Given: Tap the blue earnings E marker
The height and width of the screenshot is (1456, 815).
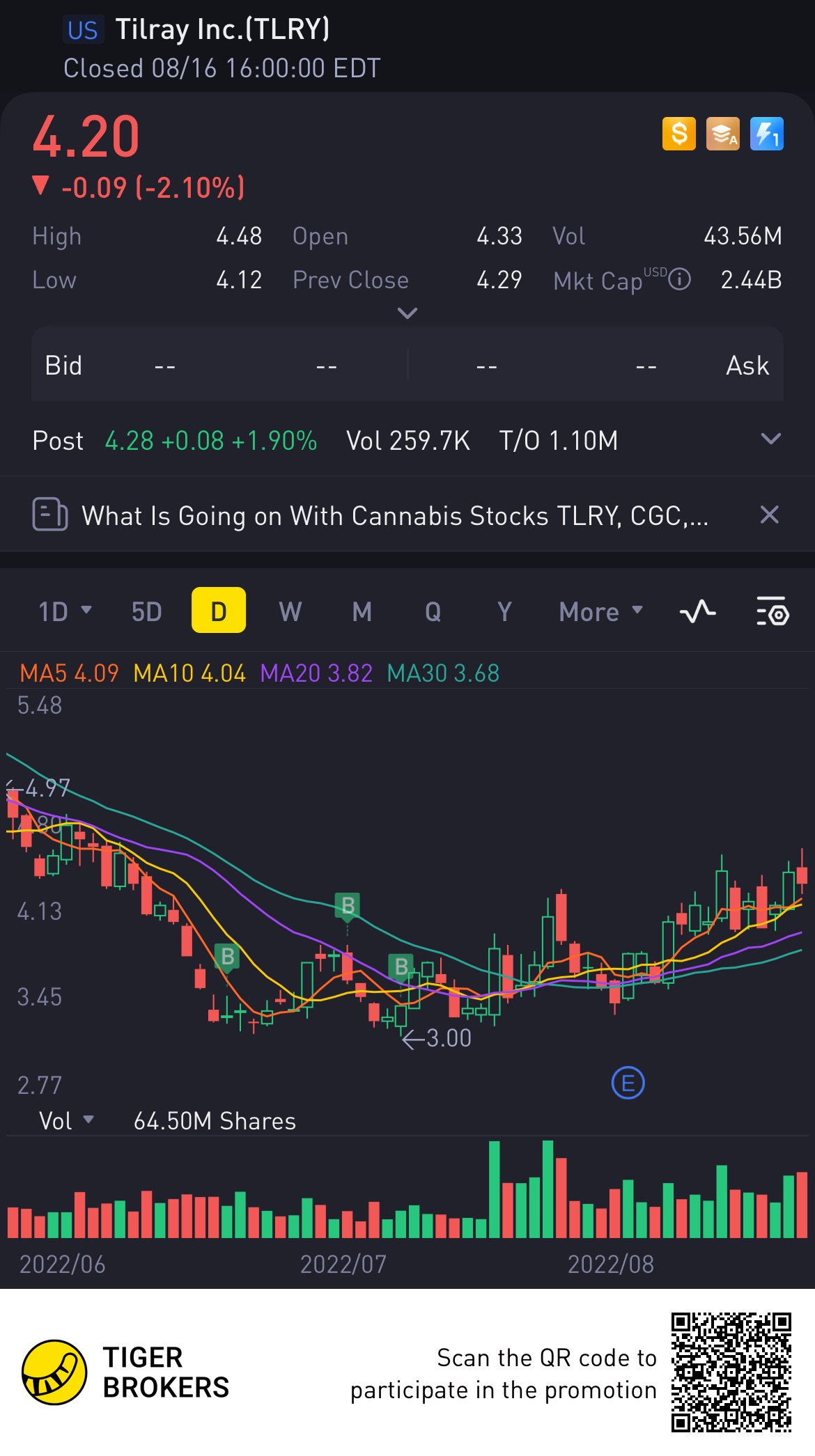Looking at the screenshot, I should click(628, 1083).
